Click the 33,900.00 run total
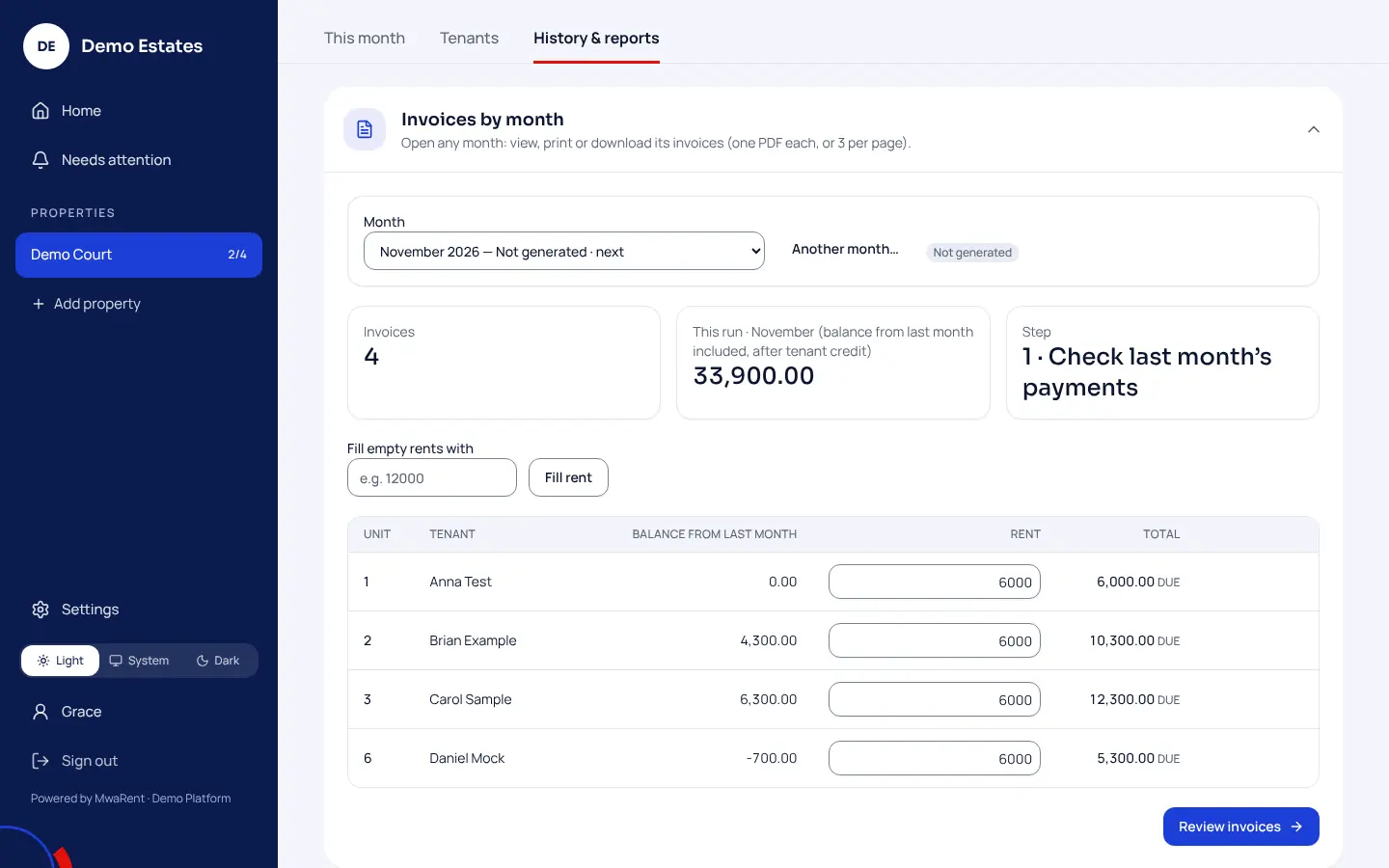Viewport: 1389px width, 868px height. (753, 376)
